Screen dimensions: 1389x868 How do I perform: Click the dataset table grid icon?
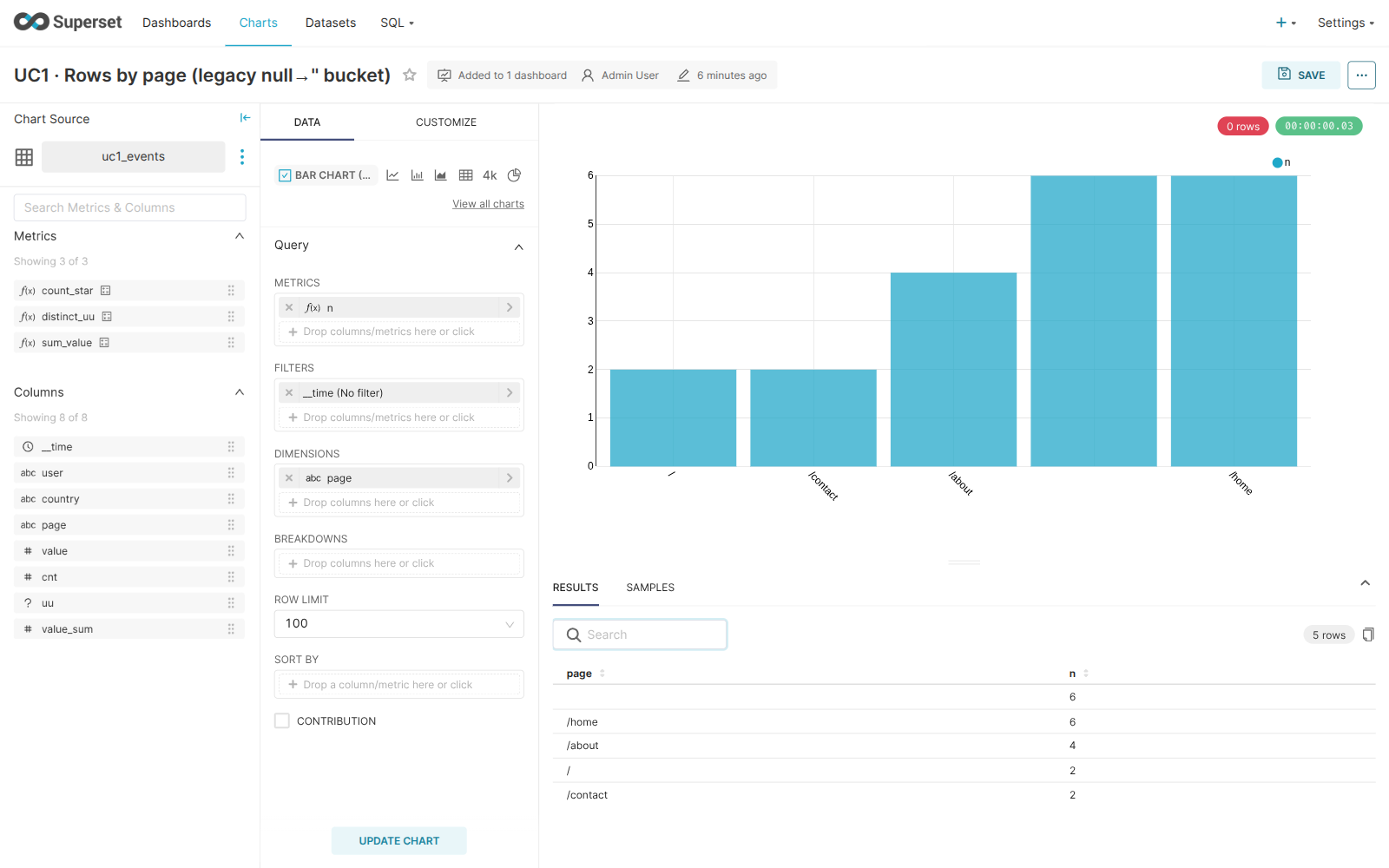click(x=24, y=157)
